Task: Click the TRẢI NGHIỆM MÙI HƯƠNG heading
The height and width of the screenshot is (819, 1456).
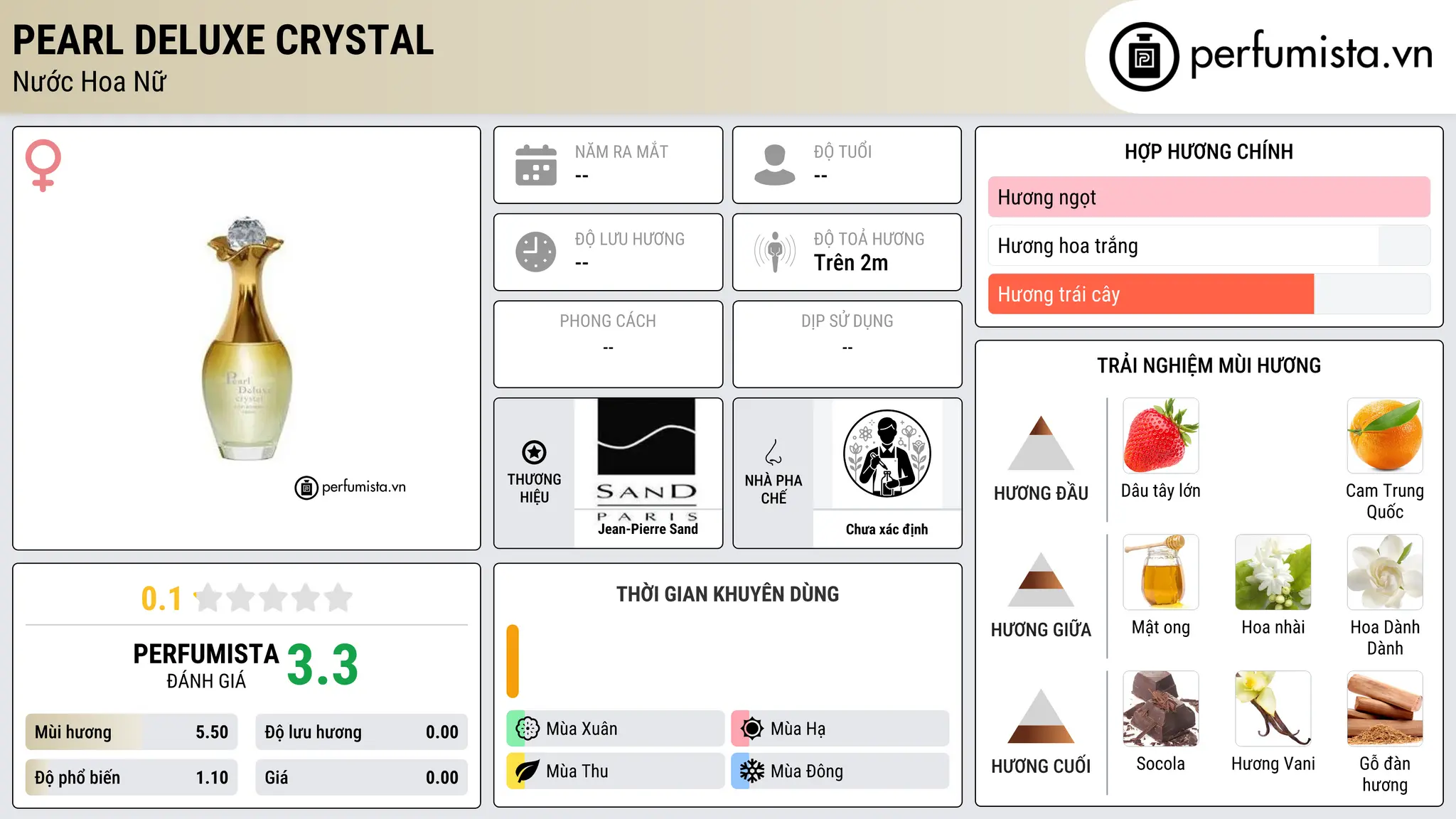Action: (x=1209, y=366)
